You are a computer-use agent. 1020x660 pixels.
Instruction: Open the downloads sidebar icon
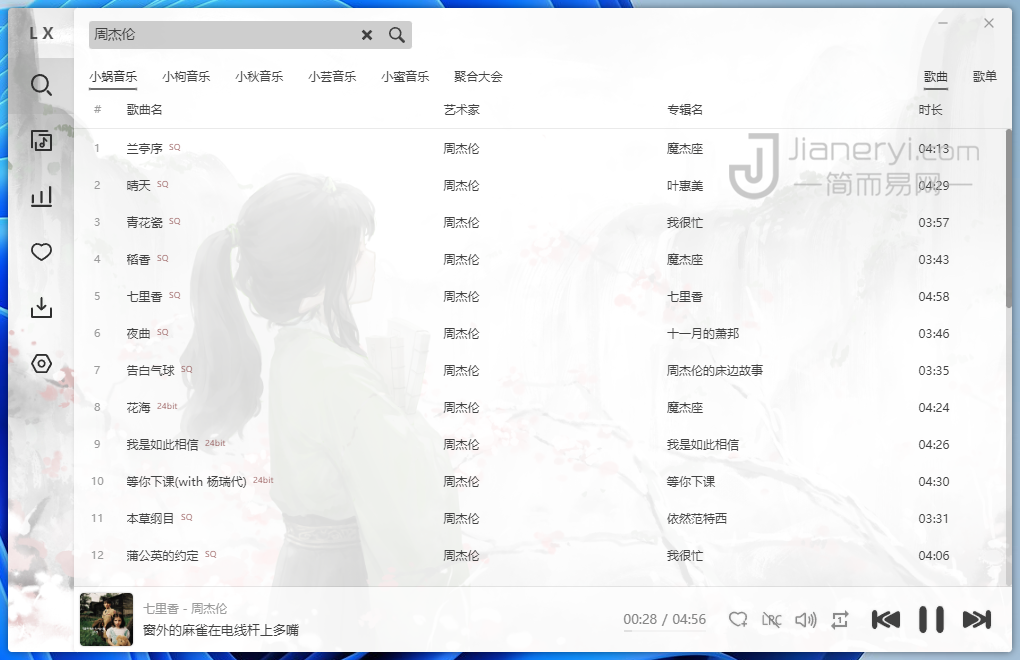(41, 308)
